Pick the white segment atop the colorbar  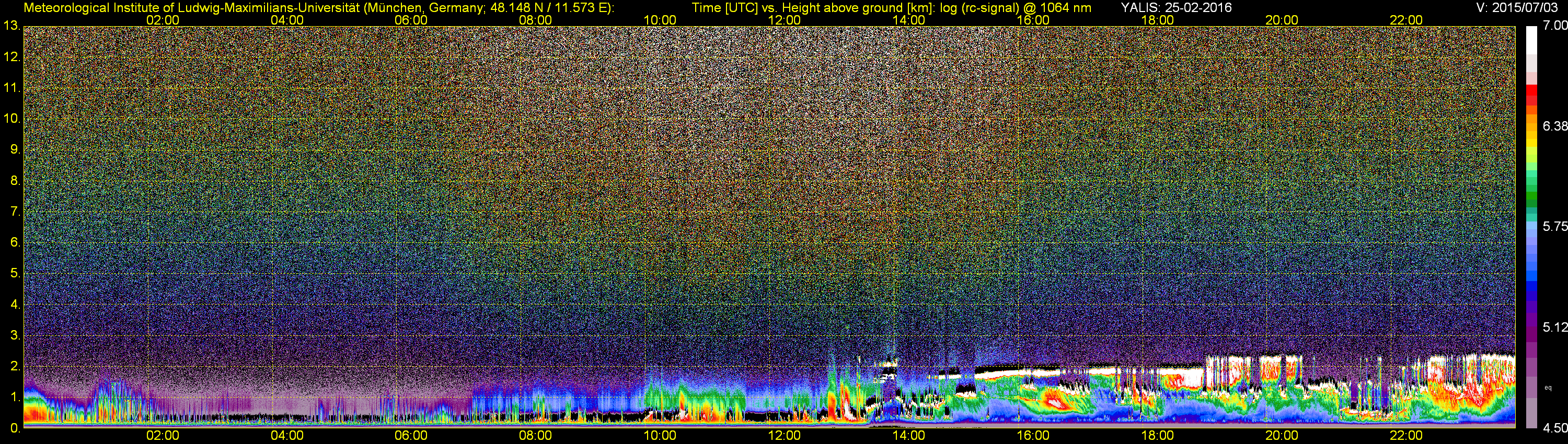(1531, 40)
